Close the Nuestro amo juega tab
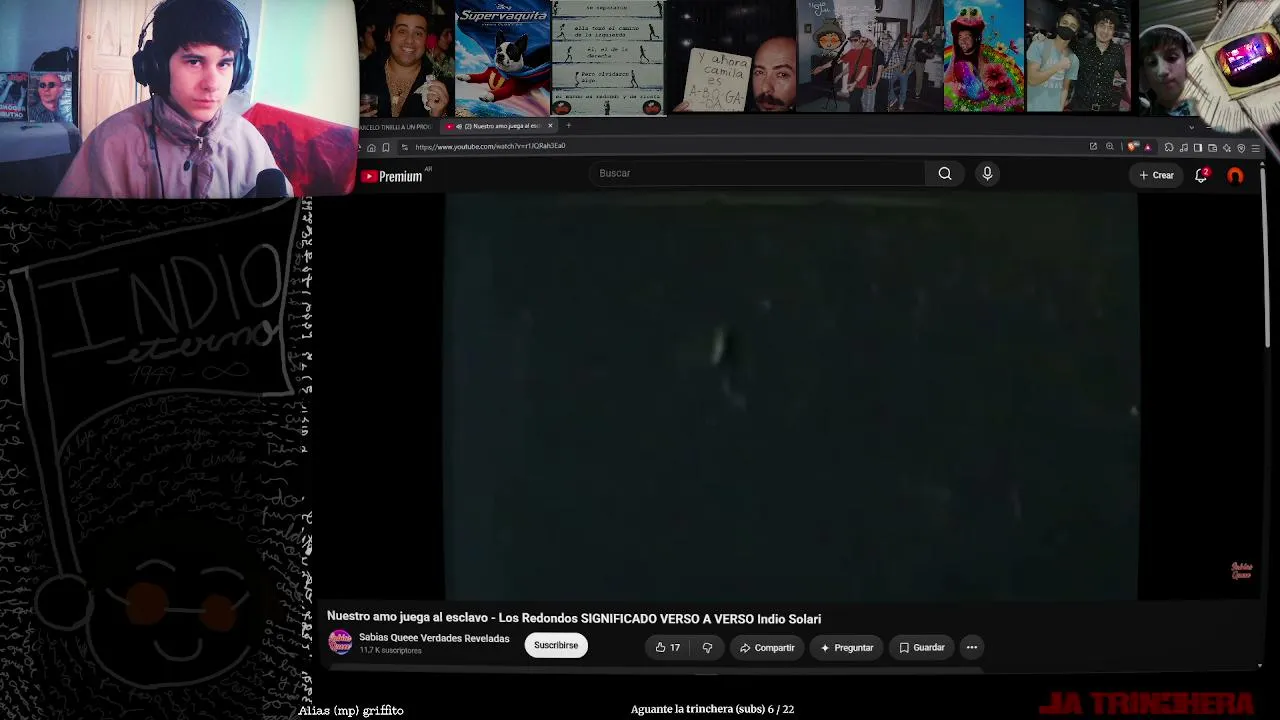The height and width of the screenshot is (720, 1280). point(550,126)
